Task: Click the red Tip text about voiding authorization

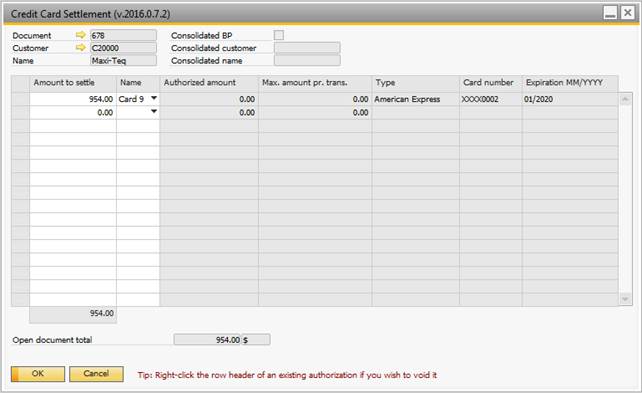Action: 287,375
